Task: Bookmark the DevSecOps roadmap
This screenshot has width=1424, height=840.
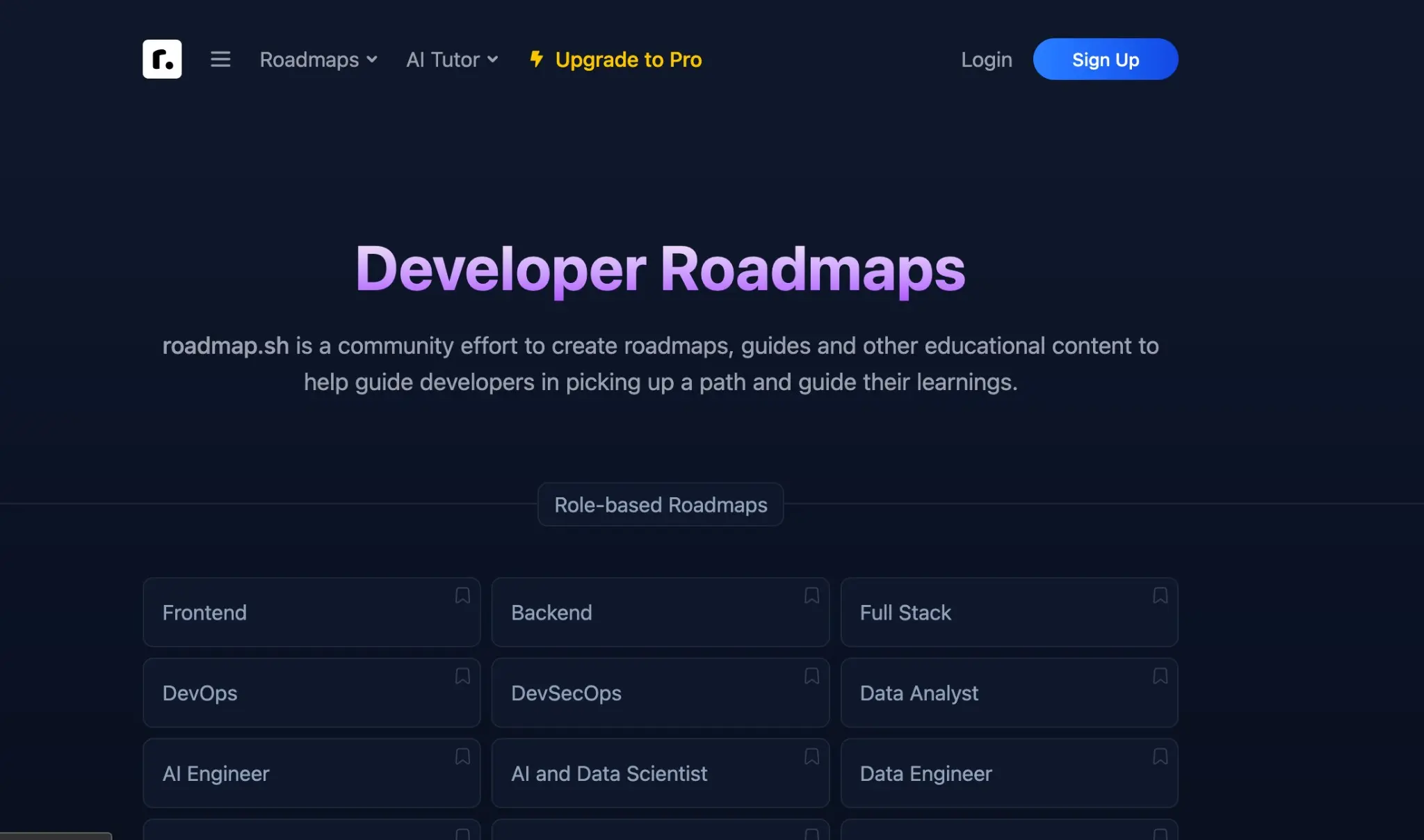Action: coord(811,676)
